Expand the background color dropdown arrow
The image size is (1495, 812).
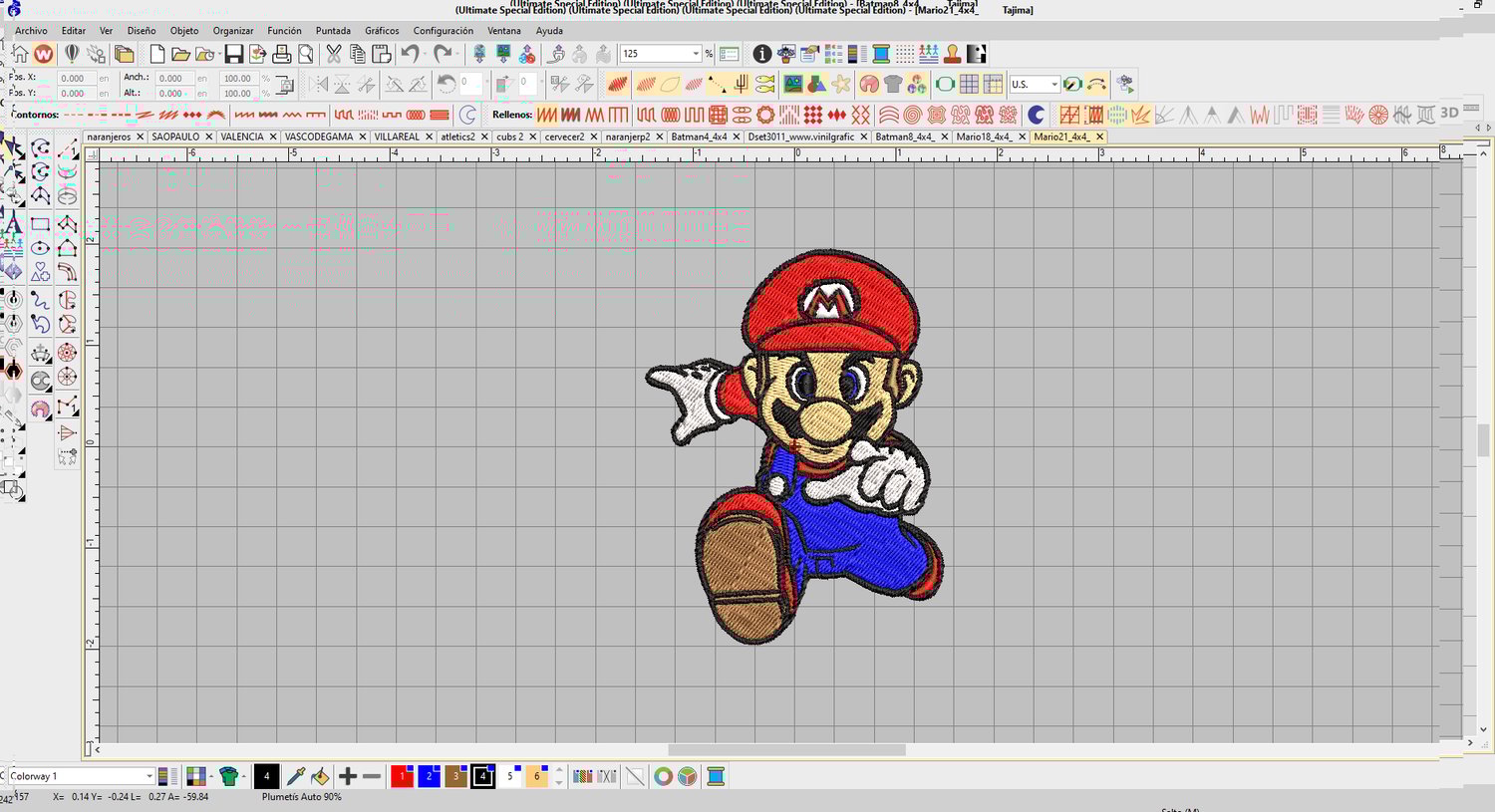click(211, 776)
